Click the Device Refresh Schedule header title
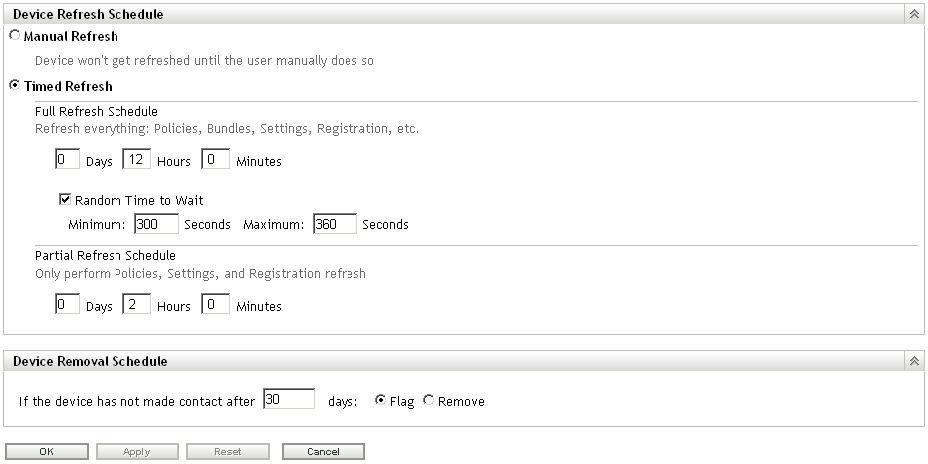 click(x=88, y=14)
